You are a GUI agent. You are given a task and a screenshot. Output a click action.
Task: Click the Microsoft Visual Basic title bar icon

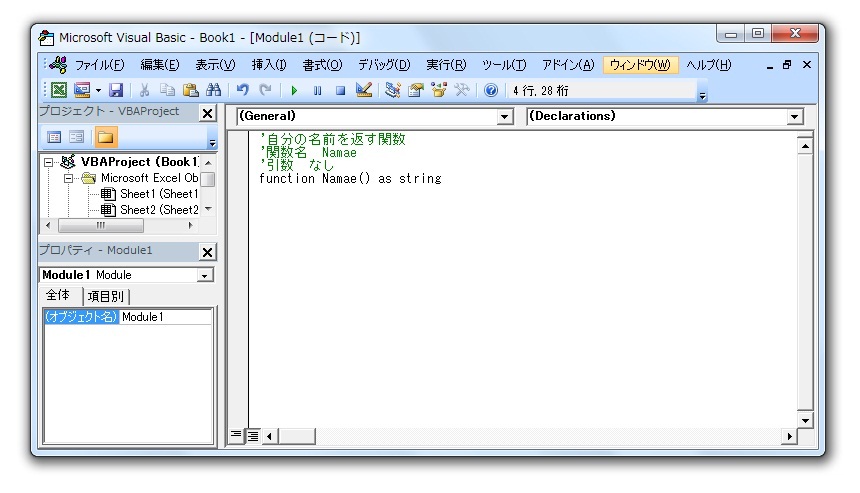pos(47,38)
